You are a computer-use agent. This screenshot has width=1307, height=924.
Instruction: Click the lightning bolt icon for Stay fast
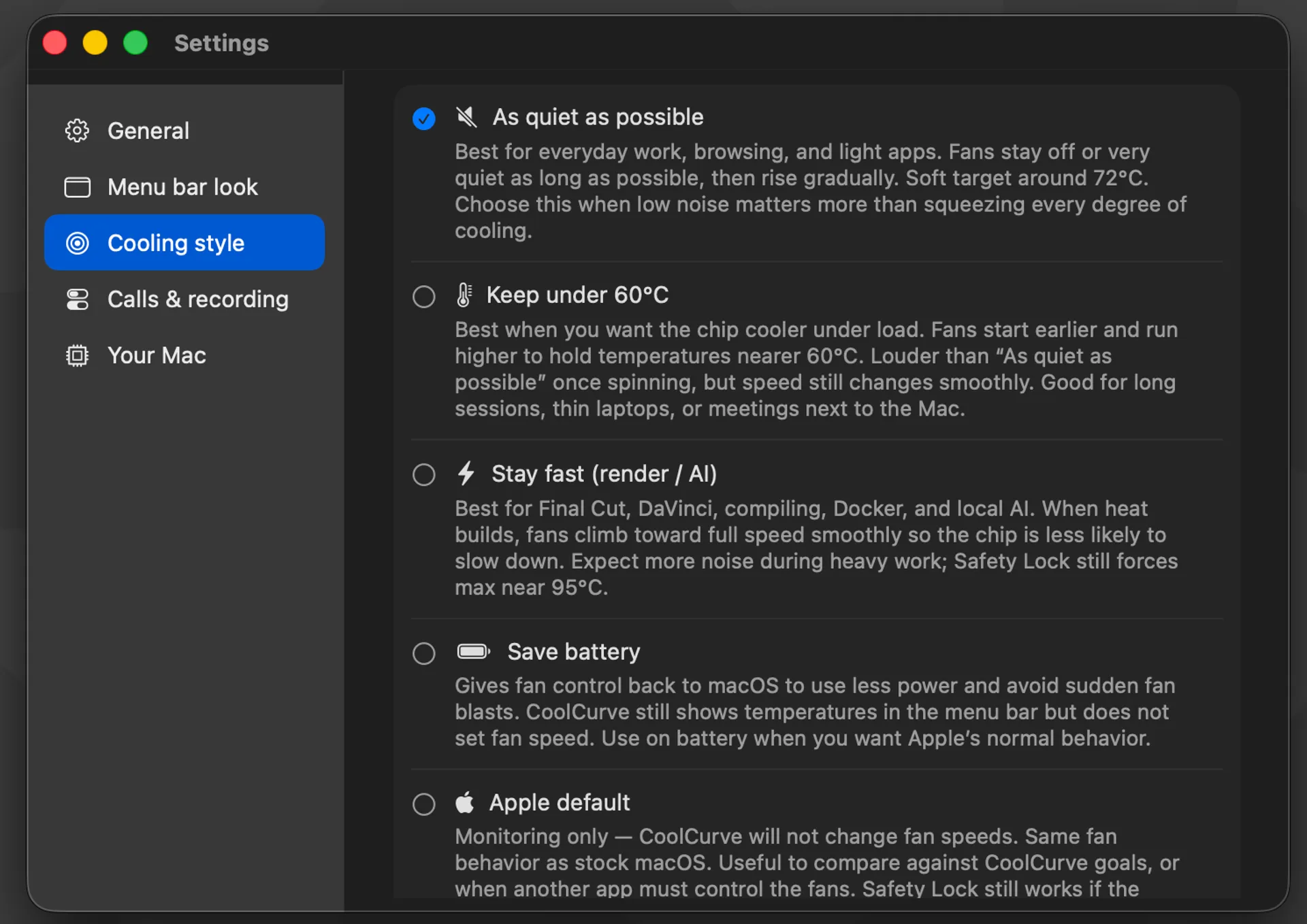click(466, 474)
